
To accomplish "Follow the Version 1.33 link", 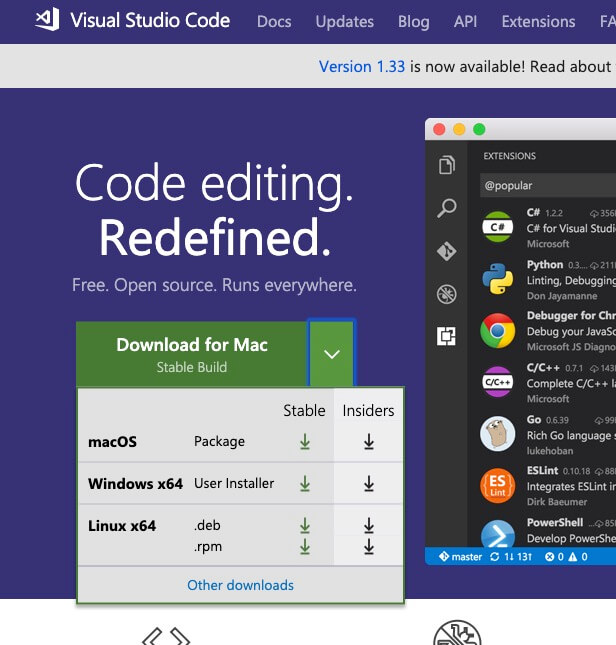I will tap(362, 66).
